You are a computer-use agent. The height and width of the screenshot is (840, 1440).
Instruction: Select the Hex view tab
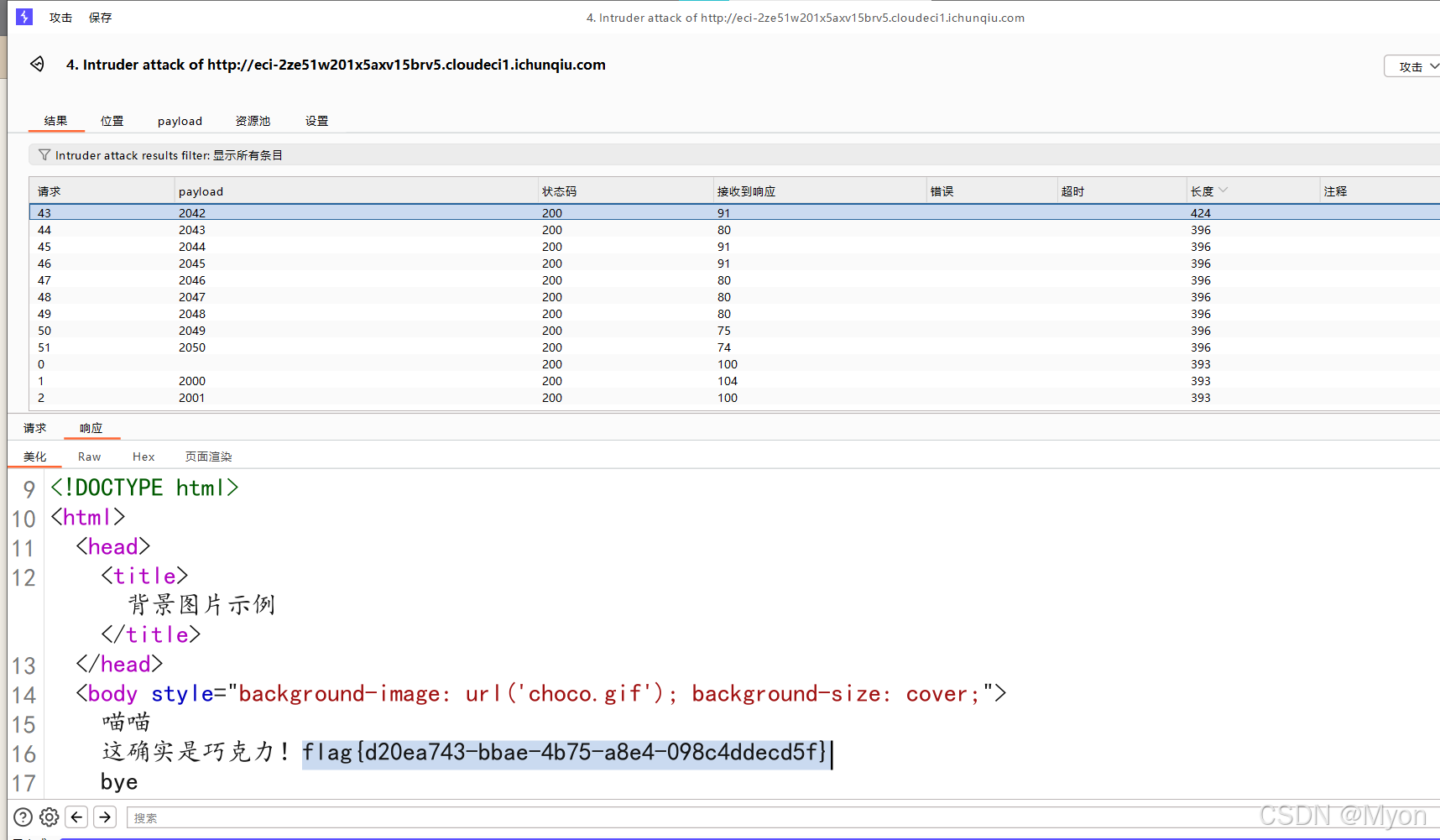(x=143, y=457)
